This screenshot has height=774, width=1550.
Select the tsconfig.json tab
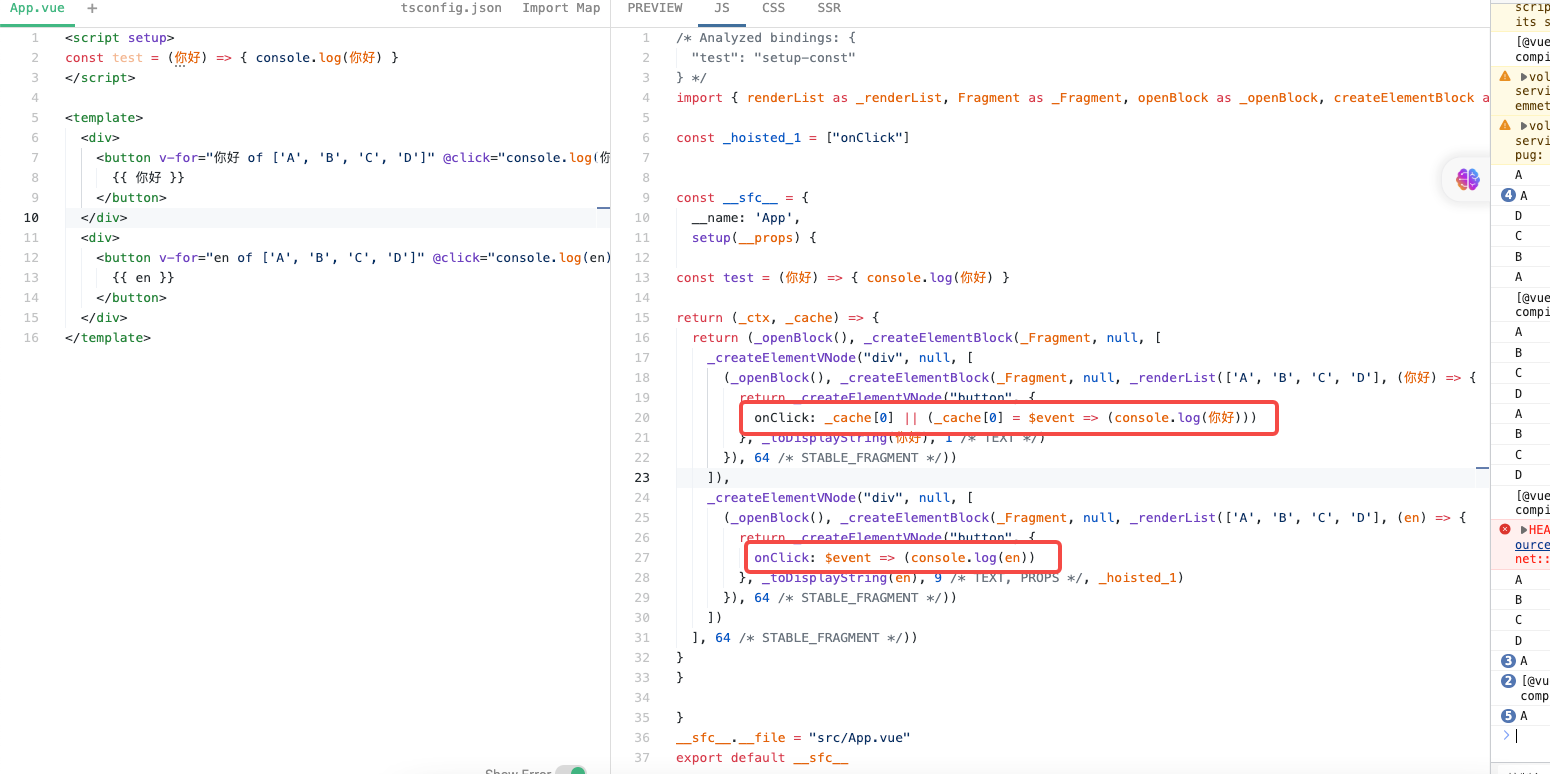coord(451,8)
